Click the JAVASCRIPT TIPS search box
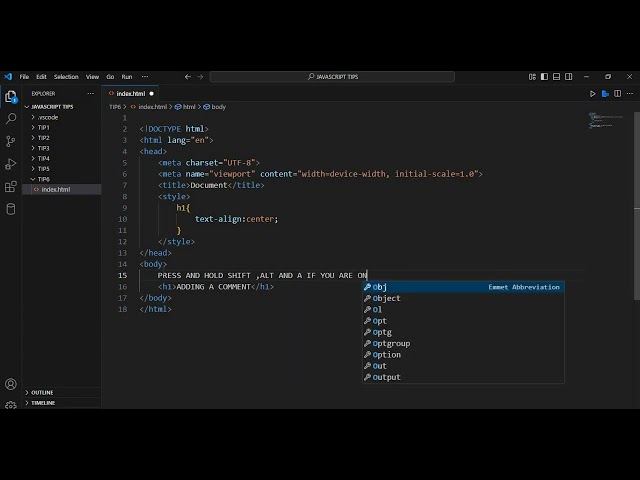Viewport: 640px width, 480px height. [332, 77]
